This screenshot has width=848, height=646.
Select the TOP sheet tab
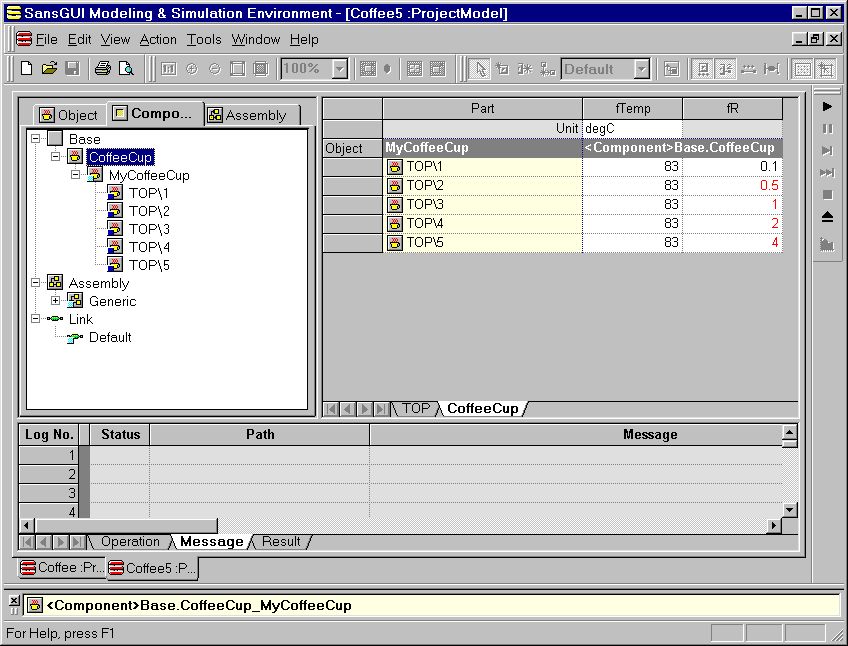coord(415,408)
